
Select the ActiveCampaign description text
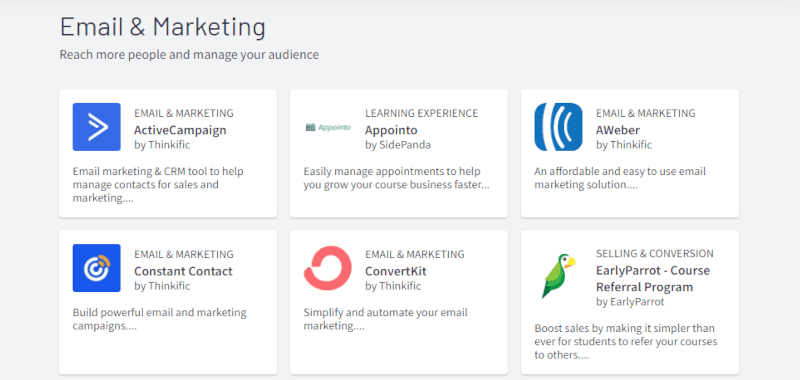pyautogui.click(x=158, y=185)
